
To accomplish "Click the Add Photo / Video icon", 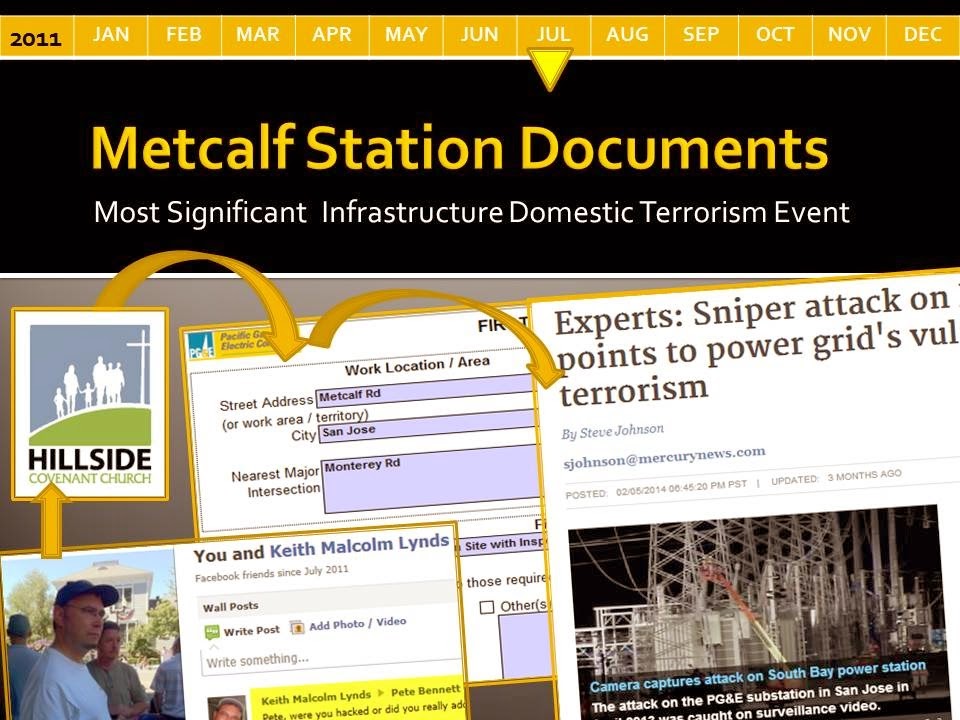I will 297,628.
